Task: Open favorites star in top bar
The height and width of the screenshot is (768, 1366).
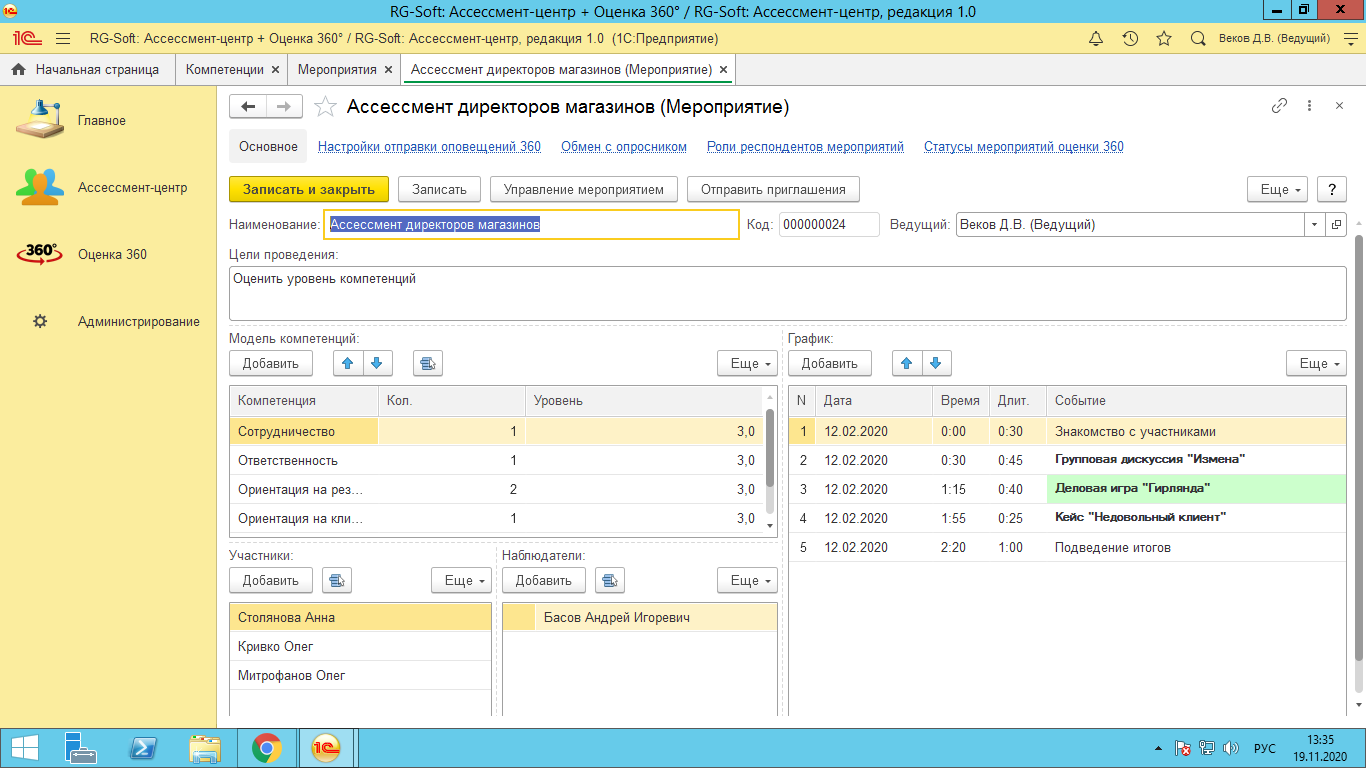Action: (x=1164, y=39)
